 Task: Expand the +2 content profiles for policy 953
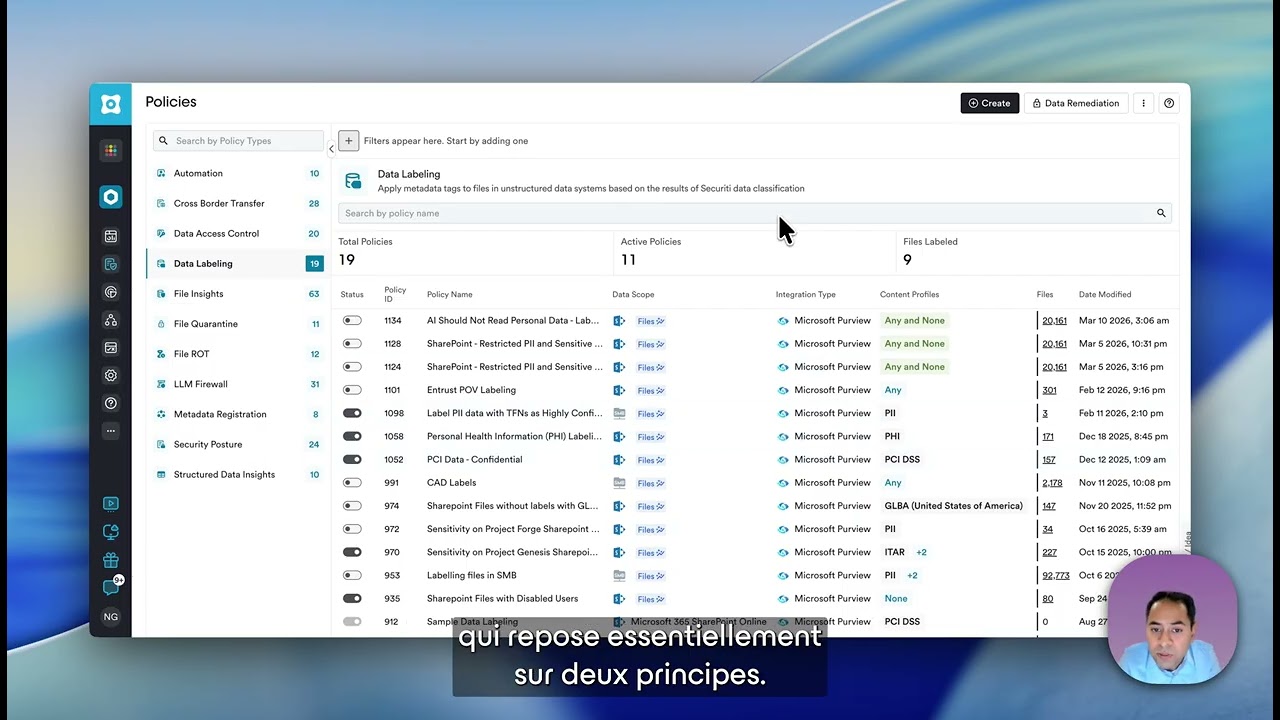pos(912,575)
